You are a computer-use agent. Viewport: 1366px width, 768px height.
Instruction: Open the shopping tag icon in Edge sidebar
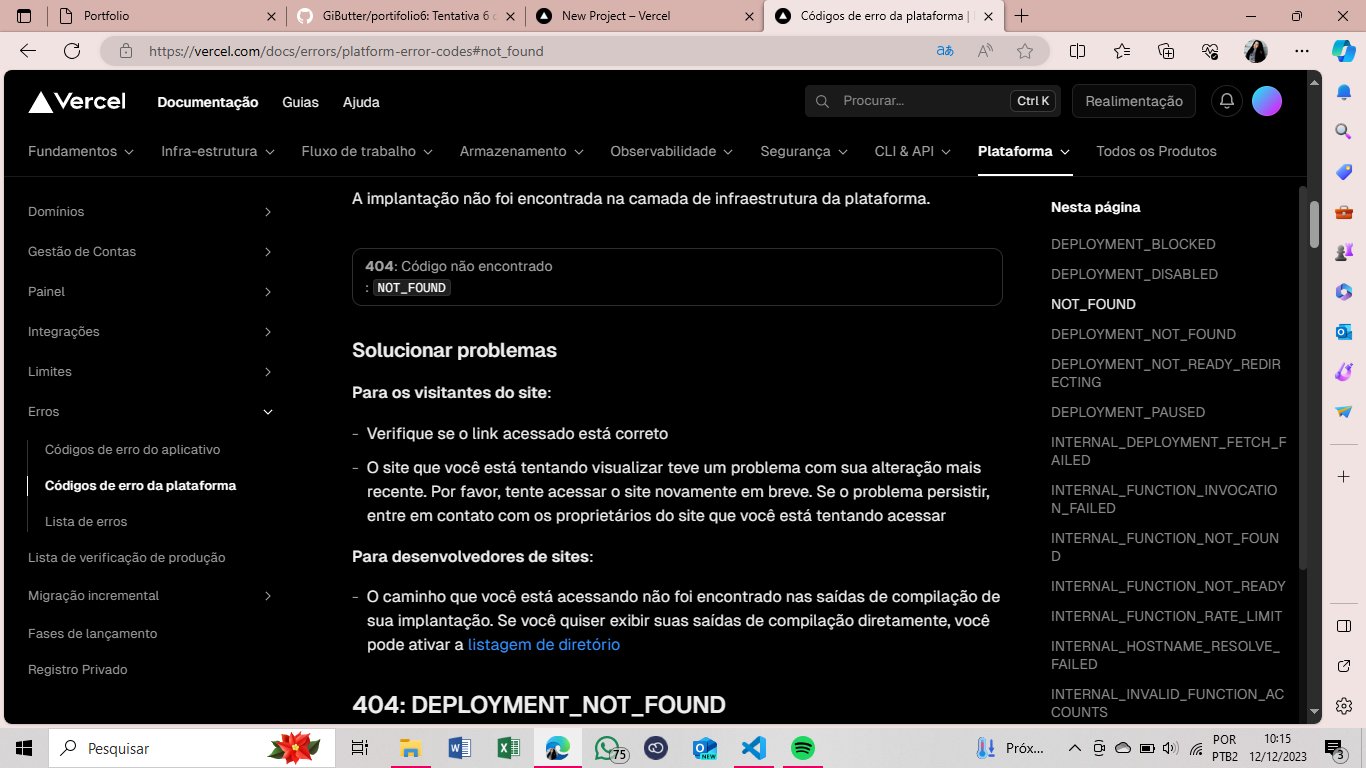coord(1344,171)
